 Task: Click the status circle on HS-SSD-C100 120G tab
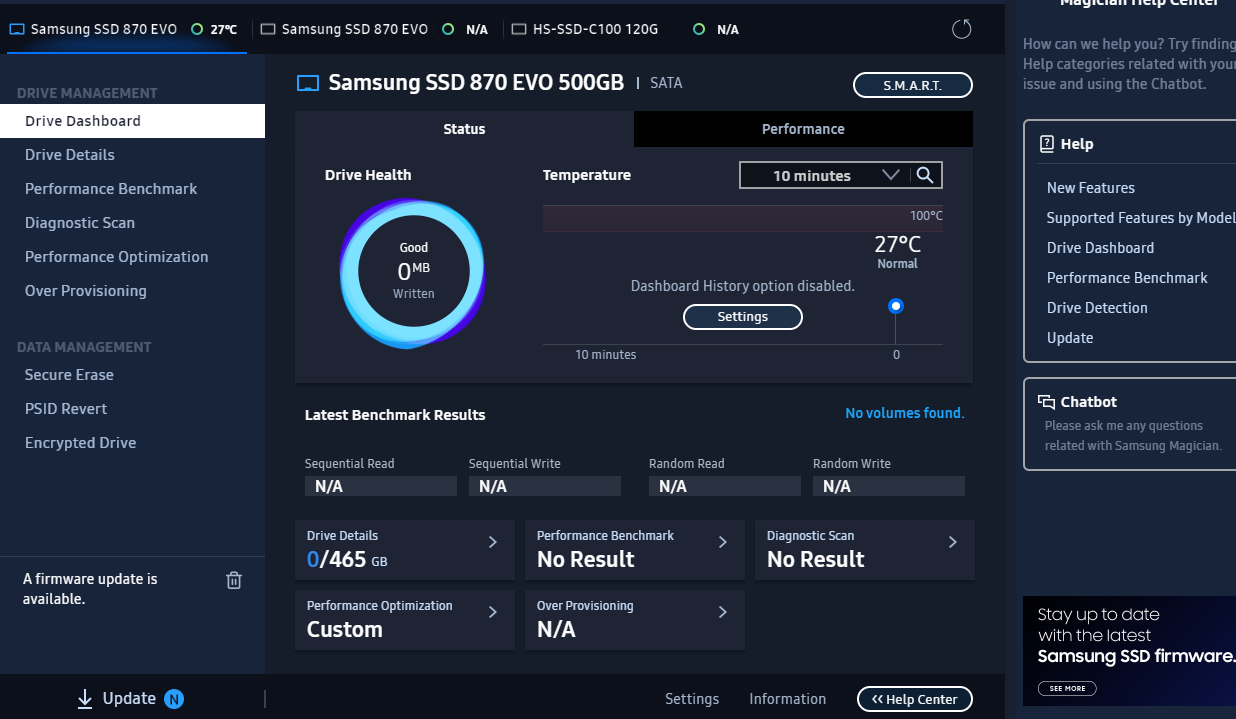[x=698, y=29]
